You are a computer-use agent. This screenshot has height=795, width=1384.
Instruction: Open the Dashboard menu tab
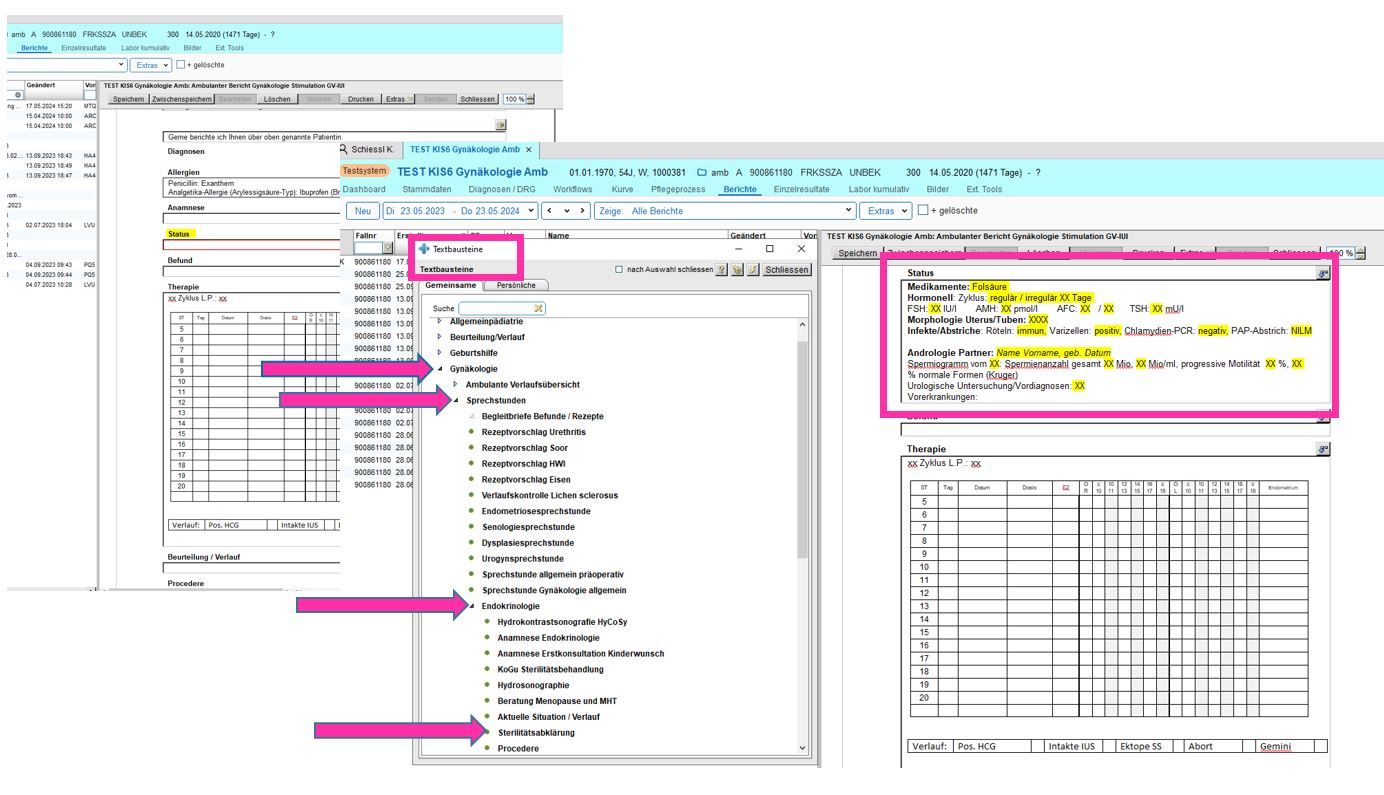pyautogui.click(x=364, y=189)
